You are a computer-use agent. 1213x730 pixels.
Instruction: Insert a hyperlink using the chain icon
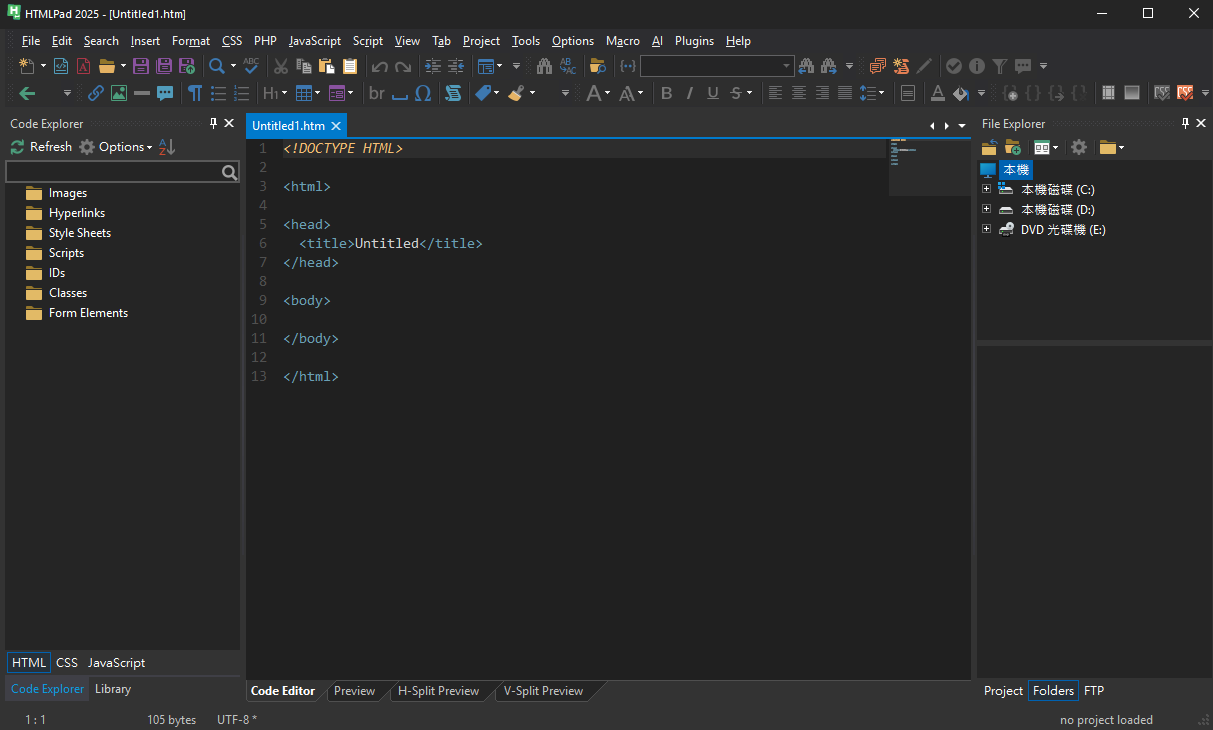[x=96, y=93]
